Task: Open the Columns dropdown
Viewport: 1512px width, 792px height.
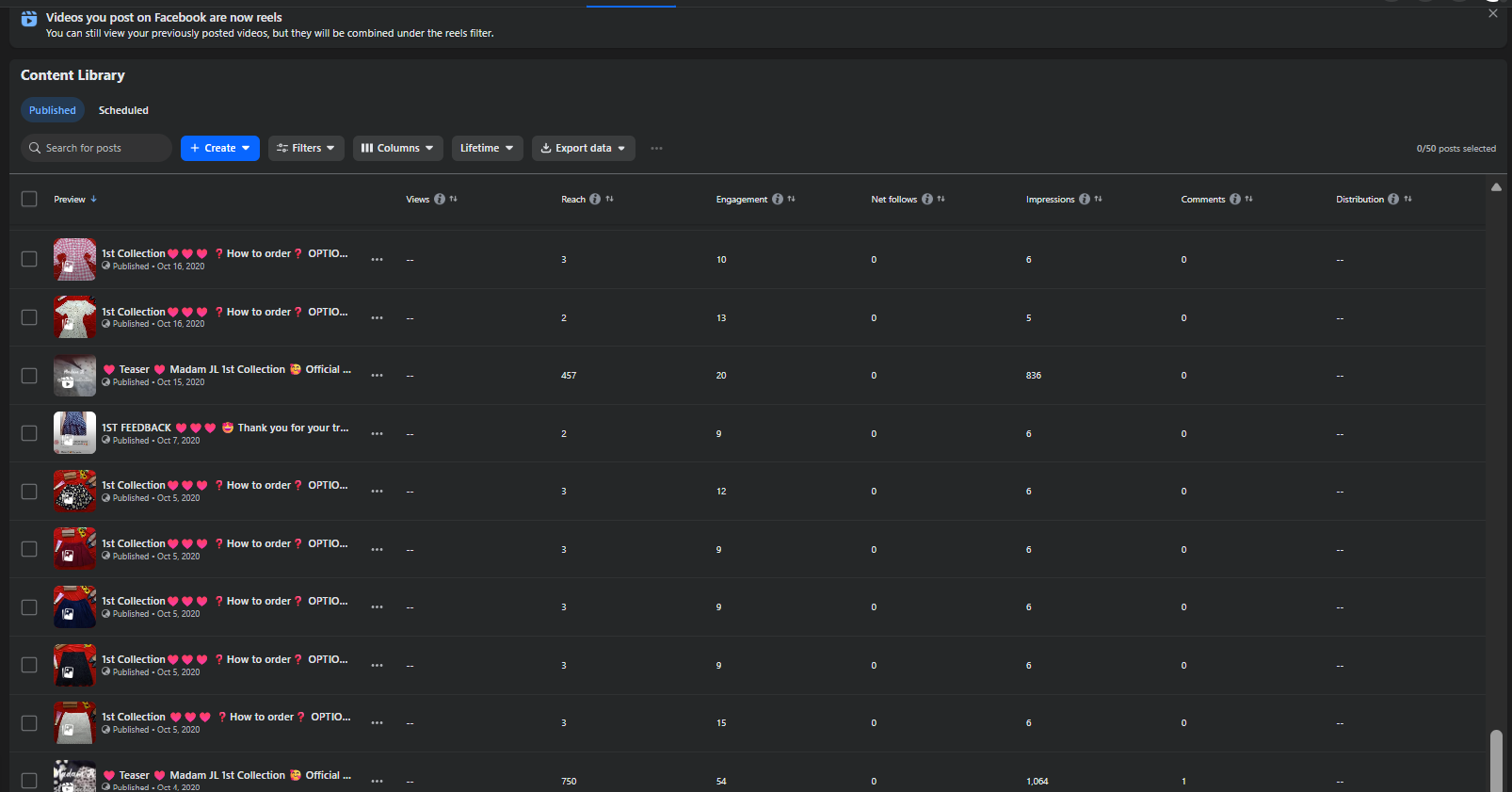Action: point(397,149)
